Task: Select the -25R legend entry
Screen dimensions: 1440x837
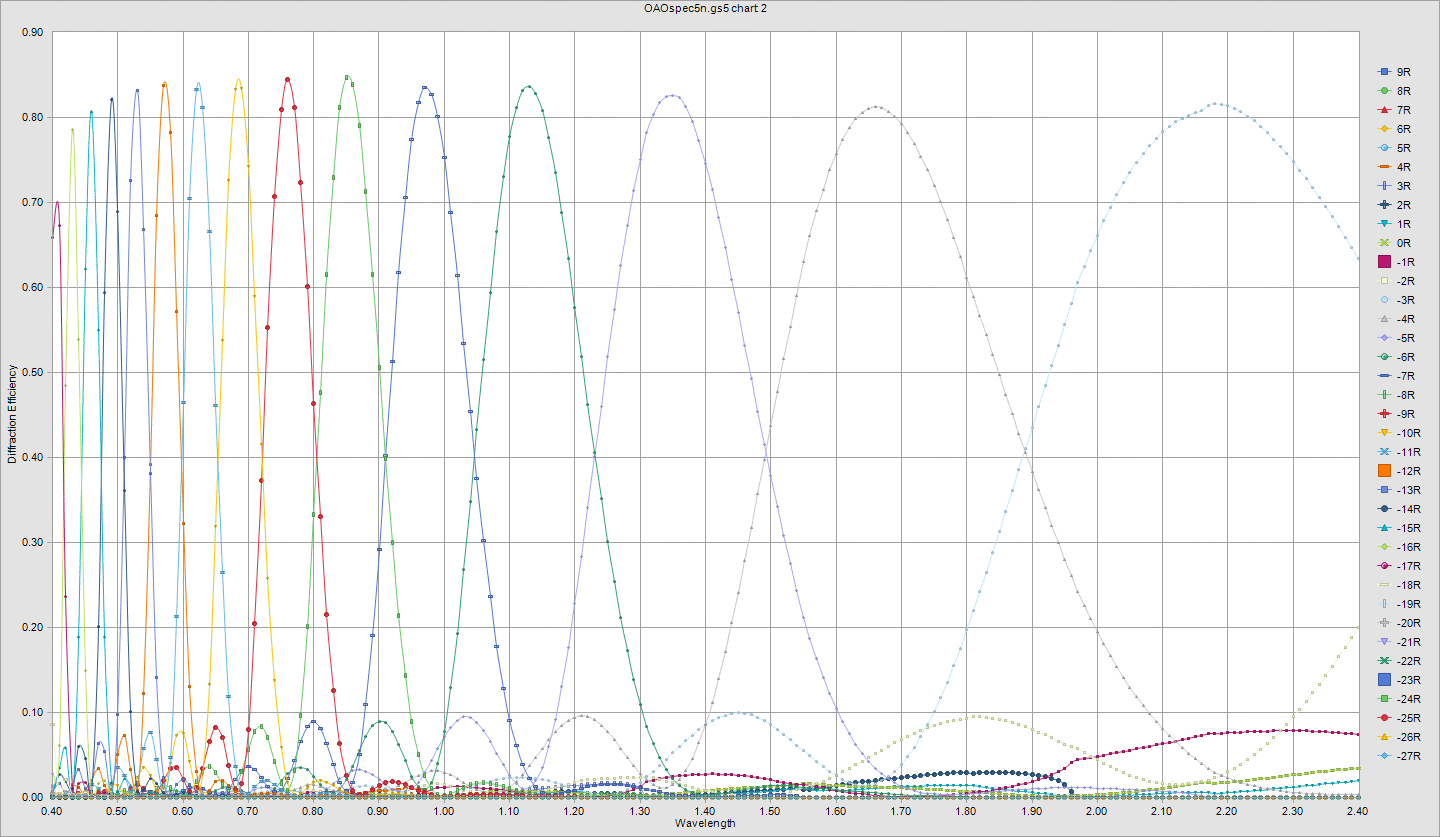Action: [x=1399, y=718]
